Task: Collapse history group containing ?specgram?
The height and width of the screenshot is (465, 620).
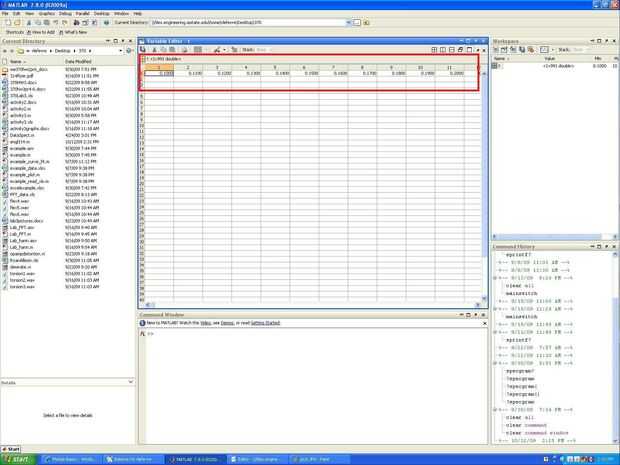Action: (x=495, y=363)
